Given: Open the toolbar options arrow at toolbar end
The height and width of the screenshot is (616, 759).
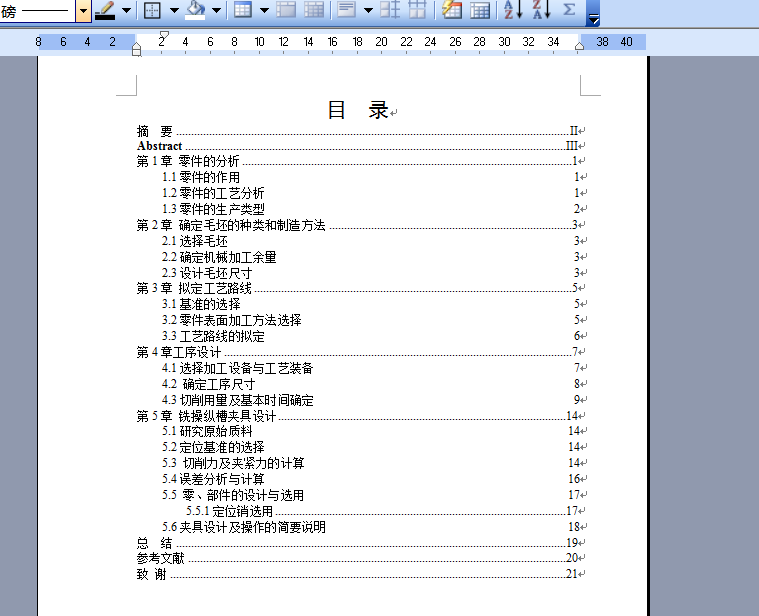Looking at the screenshot, I should [x=593, y=14].
